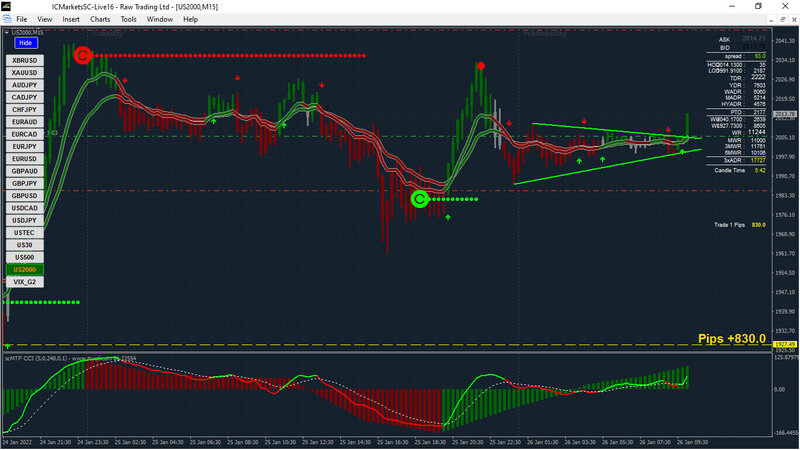This screenshot has height=450, width=800.
Task: Click the scMTF CCI indicator label
Action: point(70,359)
